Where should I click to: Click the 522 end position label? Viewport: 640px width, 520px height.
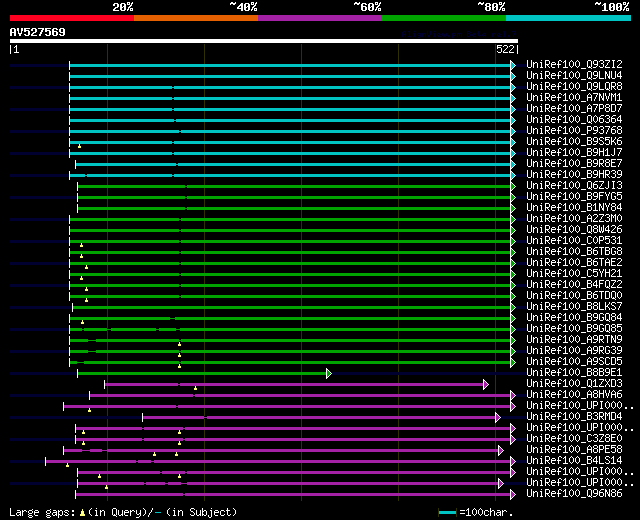click(x=505, y=49)
